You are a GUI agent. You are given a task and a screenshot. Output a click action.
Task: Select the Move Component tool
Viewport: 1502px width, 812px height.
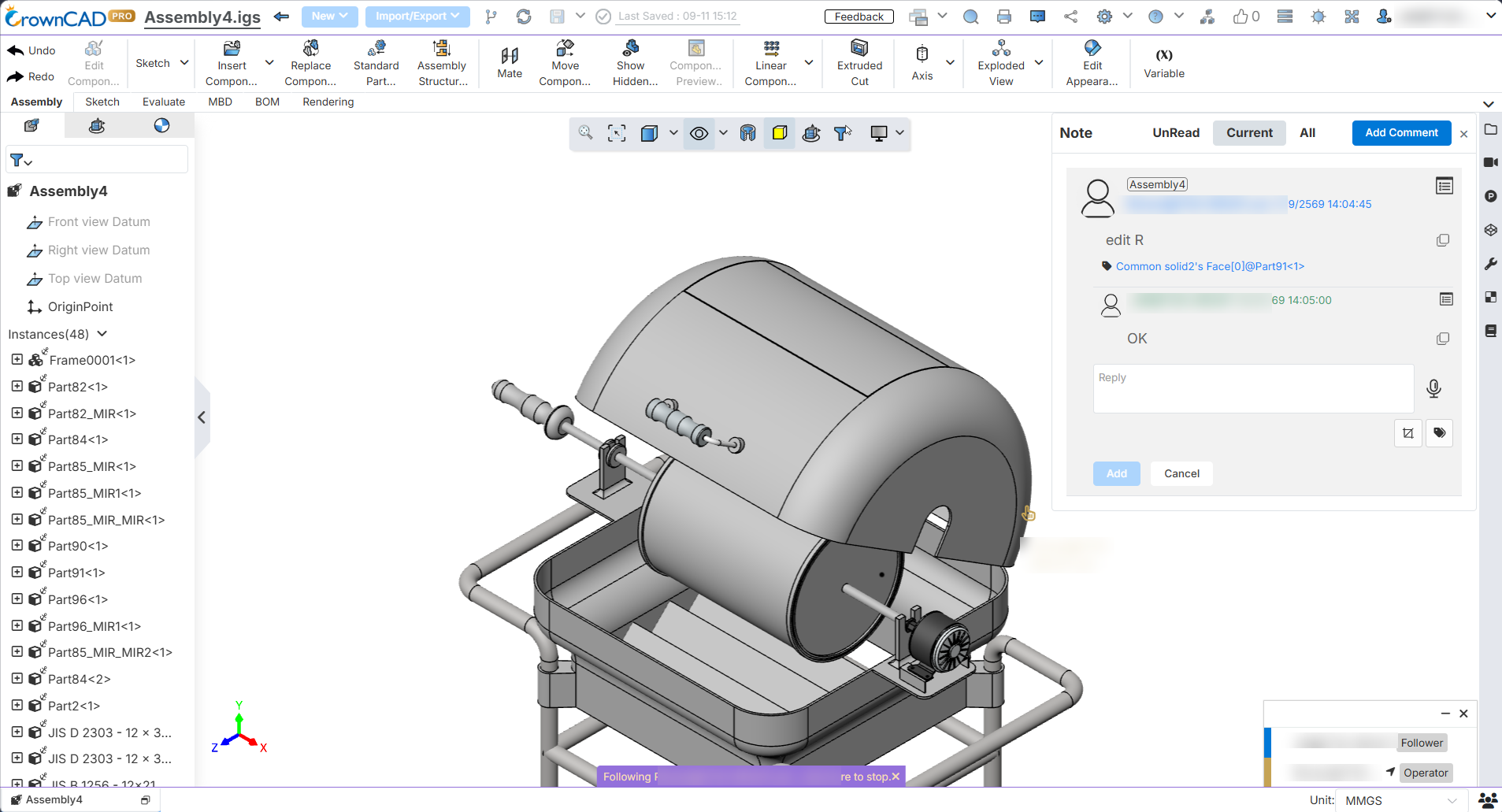pos(565,63)
